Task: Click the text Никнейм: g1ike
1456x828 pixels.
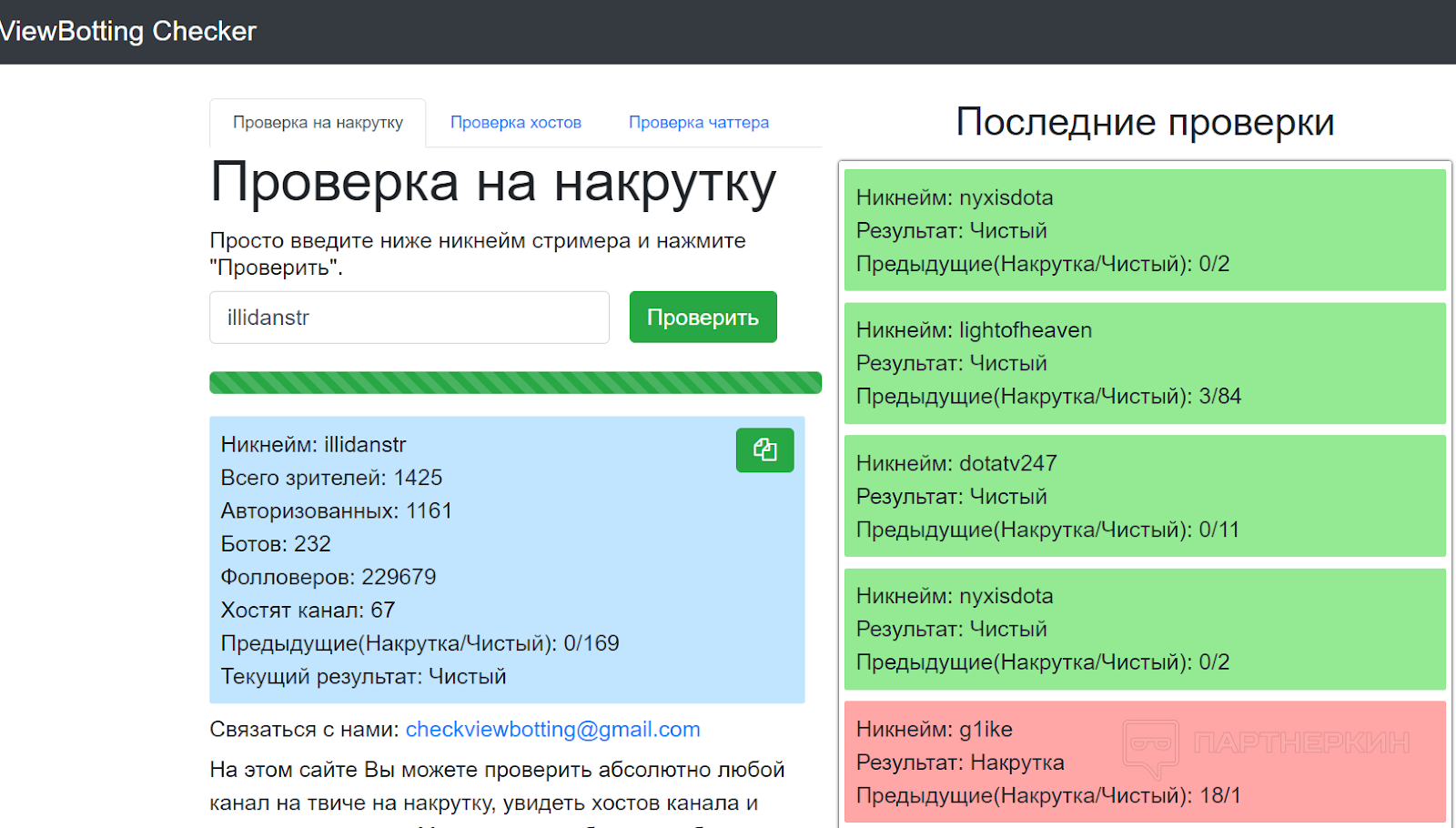Action: click(x=935, y=729)
